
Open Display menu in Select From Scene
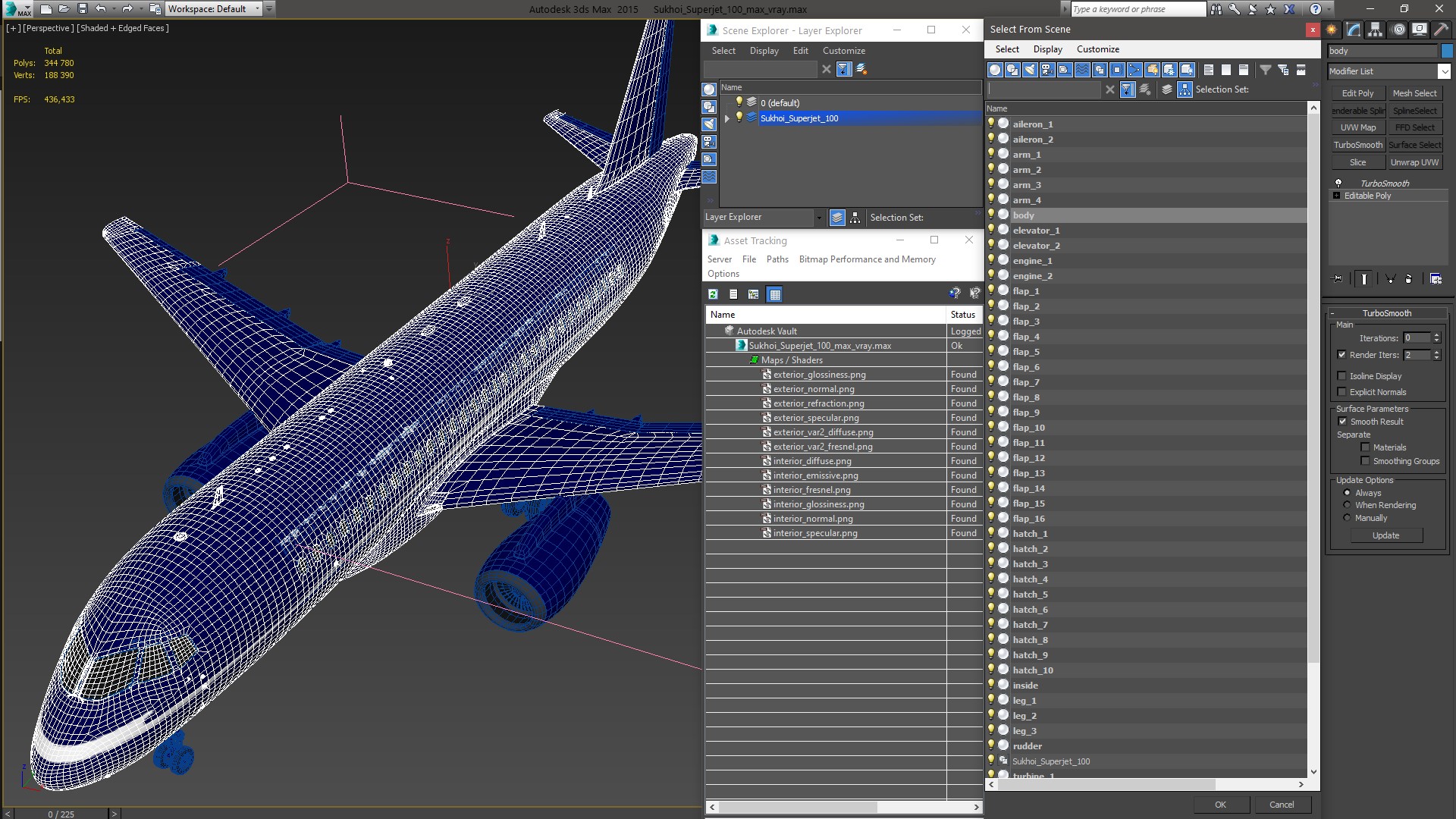tap(1047, 49)
